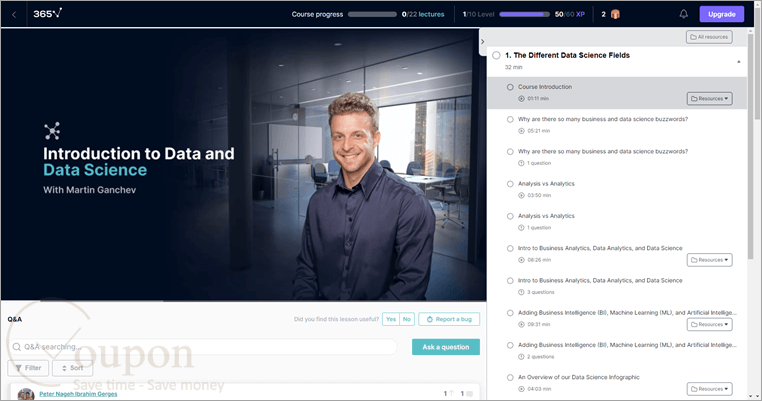762x401 pixels.
Task: Open the notifications bell
Action: pyautogui.click(x=683, y=14)
